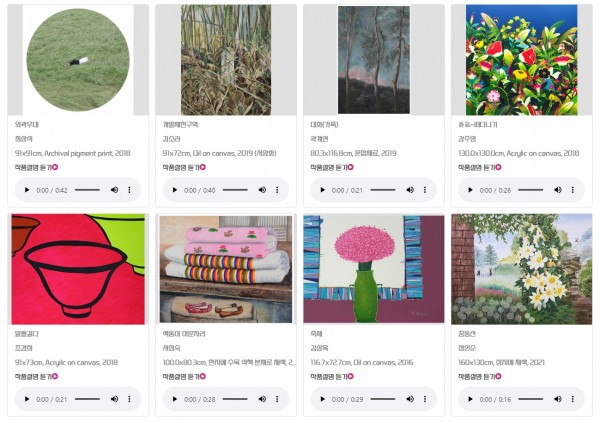600x423 pixels.
Task: Open more options on 0:42 audio player
Action: (129, 190)
